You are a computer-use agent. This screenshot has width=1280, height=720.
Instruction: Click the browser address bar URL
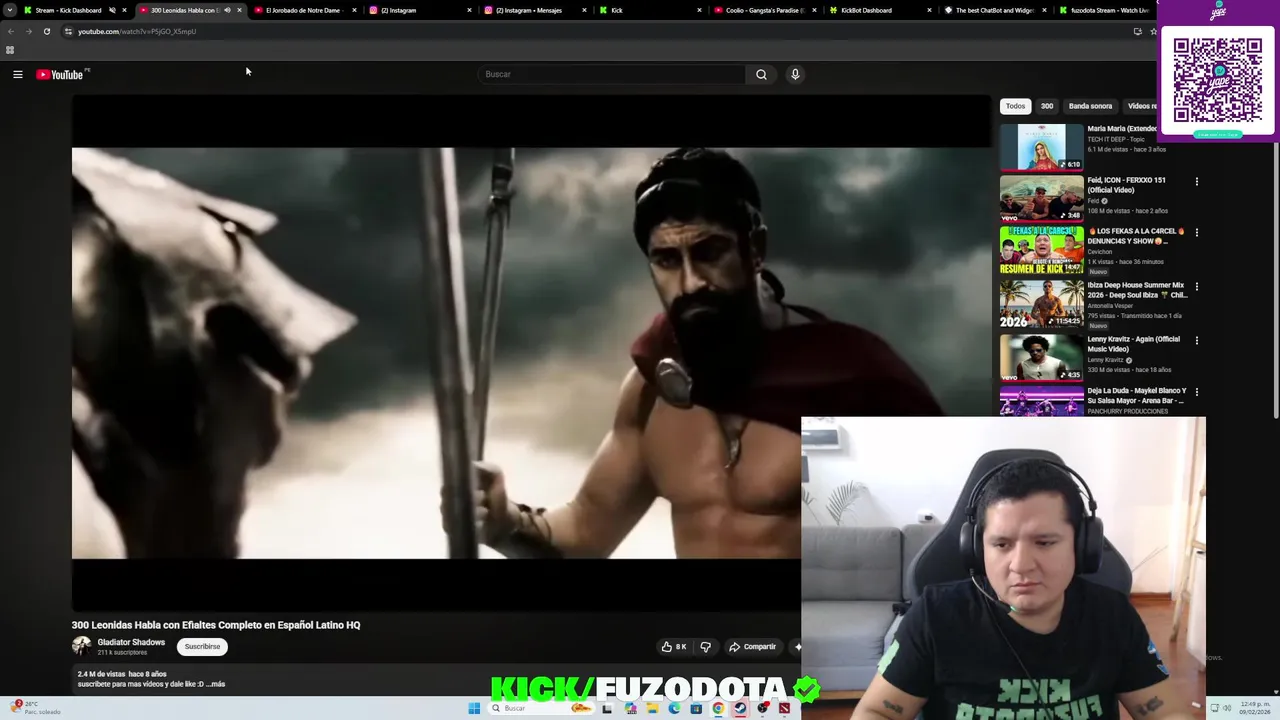click(x=137, y=31)
